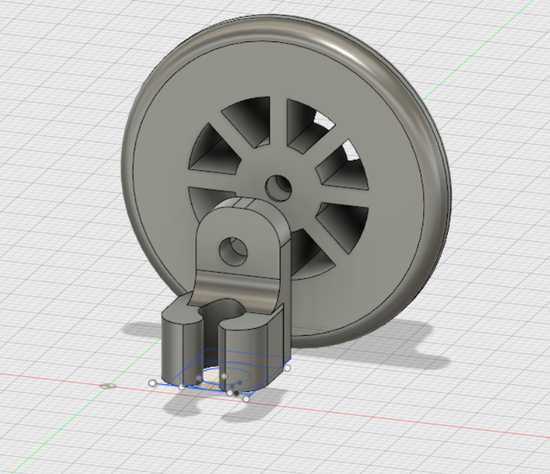Pick the dark filled sketch point at the bracket base
Screen dimensions: 550x474
[236, 393]
